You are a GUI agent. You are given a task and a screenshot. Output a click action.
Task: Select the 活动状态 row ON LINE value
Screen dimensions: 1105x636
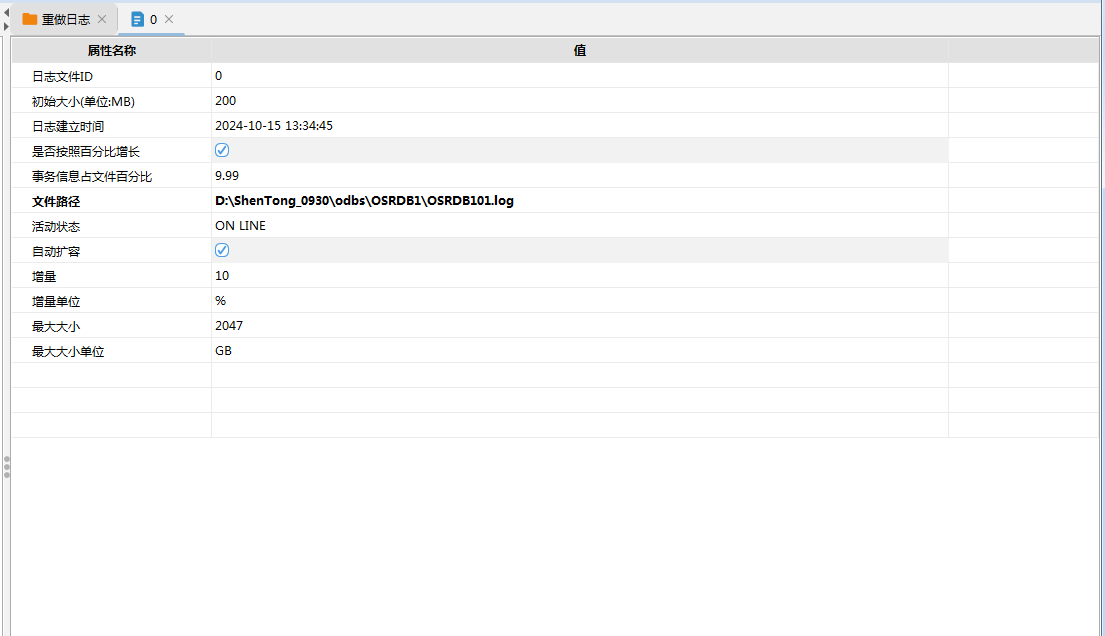pyautogui.click(x=240, y=226)
